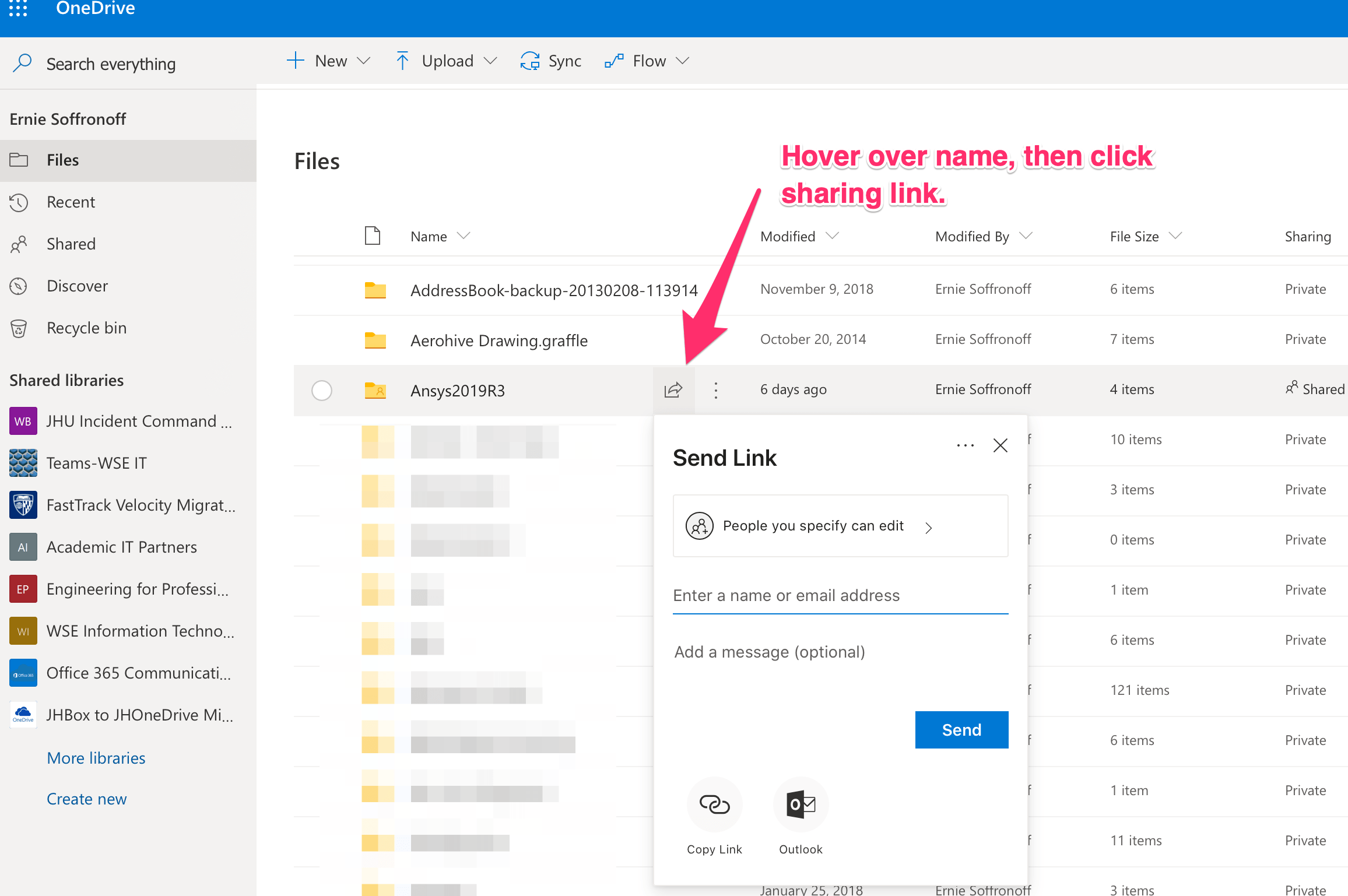
Task: Click the Send button in Send Link dialog
Action: point(960,729)
